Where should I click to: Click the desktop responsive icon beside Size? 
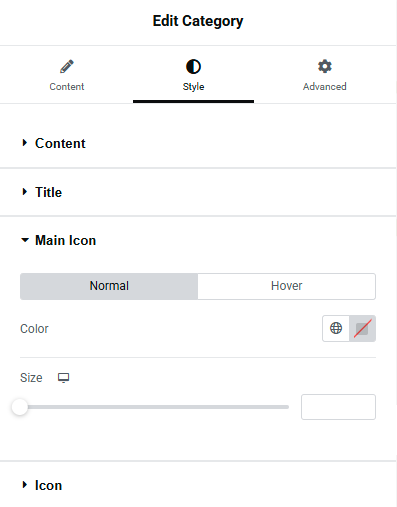pos(63,378)
